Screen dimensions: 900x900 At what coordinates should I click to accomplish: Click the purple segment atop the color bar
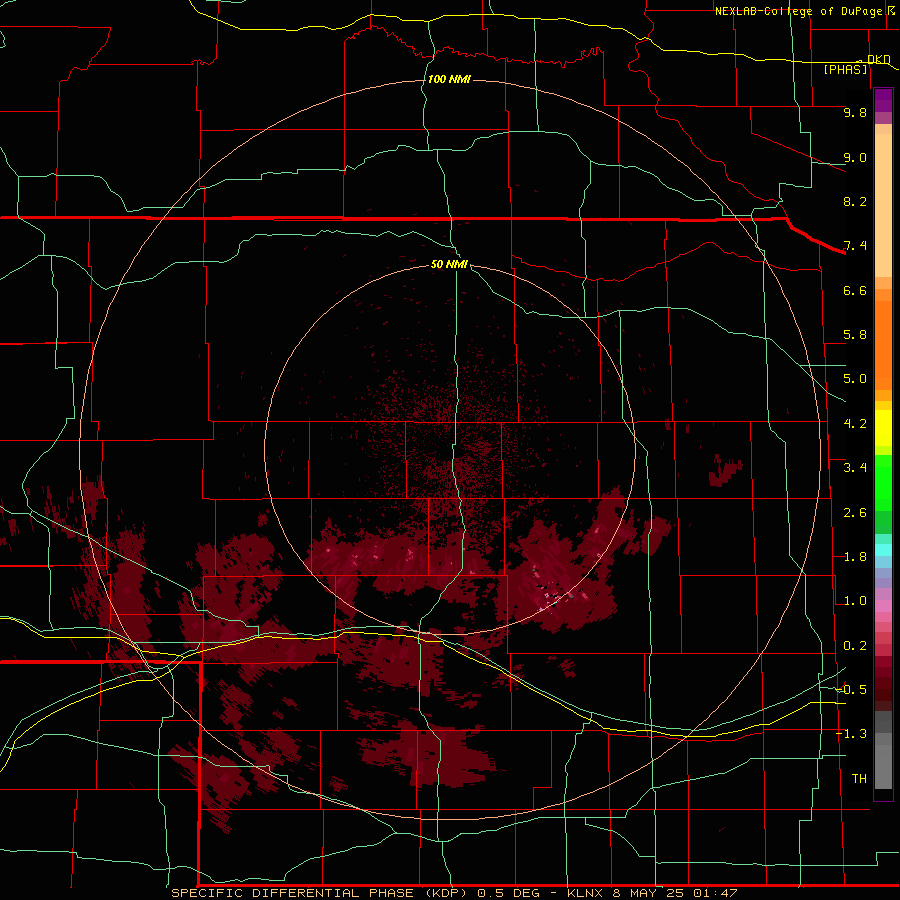(x=883, y=100)
